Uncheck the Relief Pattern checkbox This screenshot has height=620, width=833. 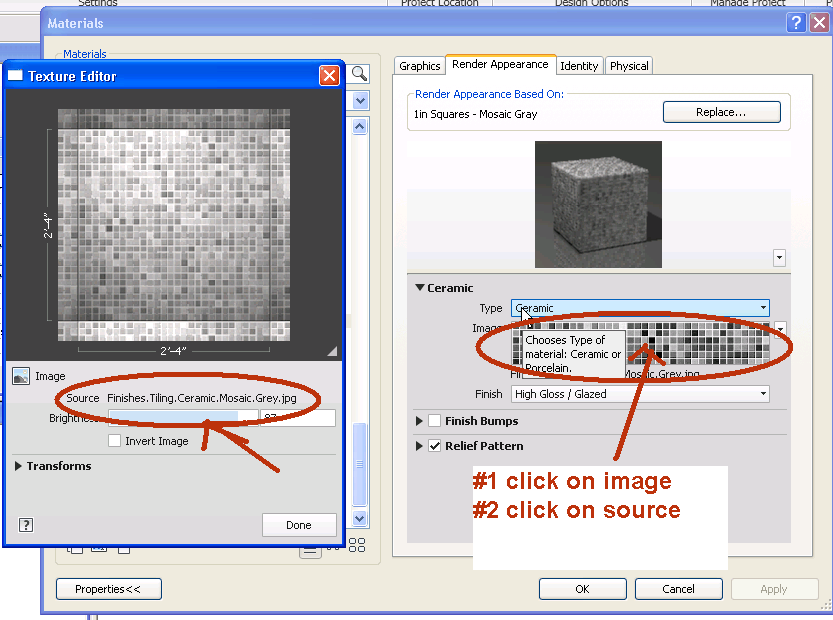435,446
